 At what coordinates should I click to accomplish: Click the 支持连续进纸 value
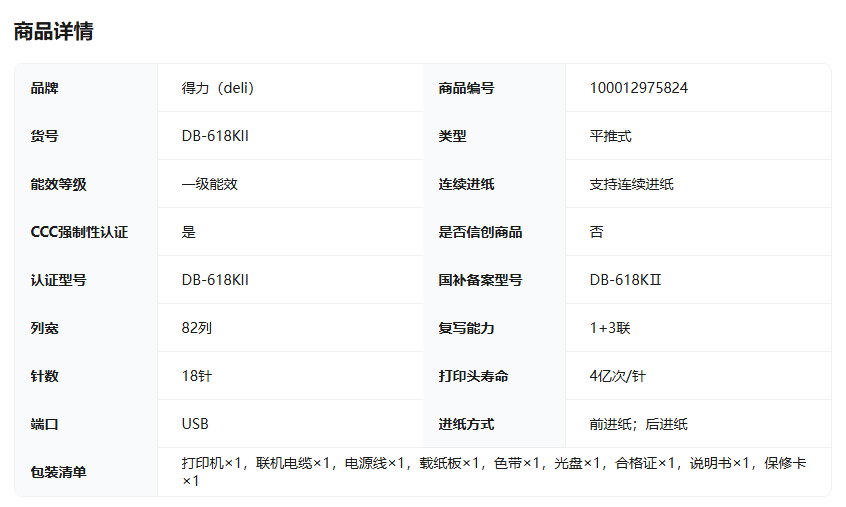pyautogui.click(x=631, y=184)
